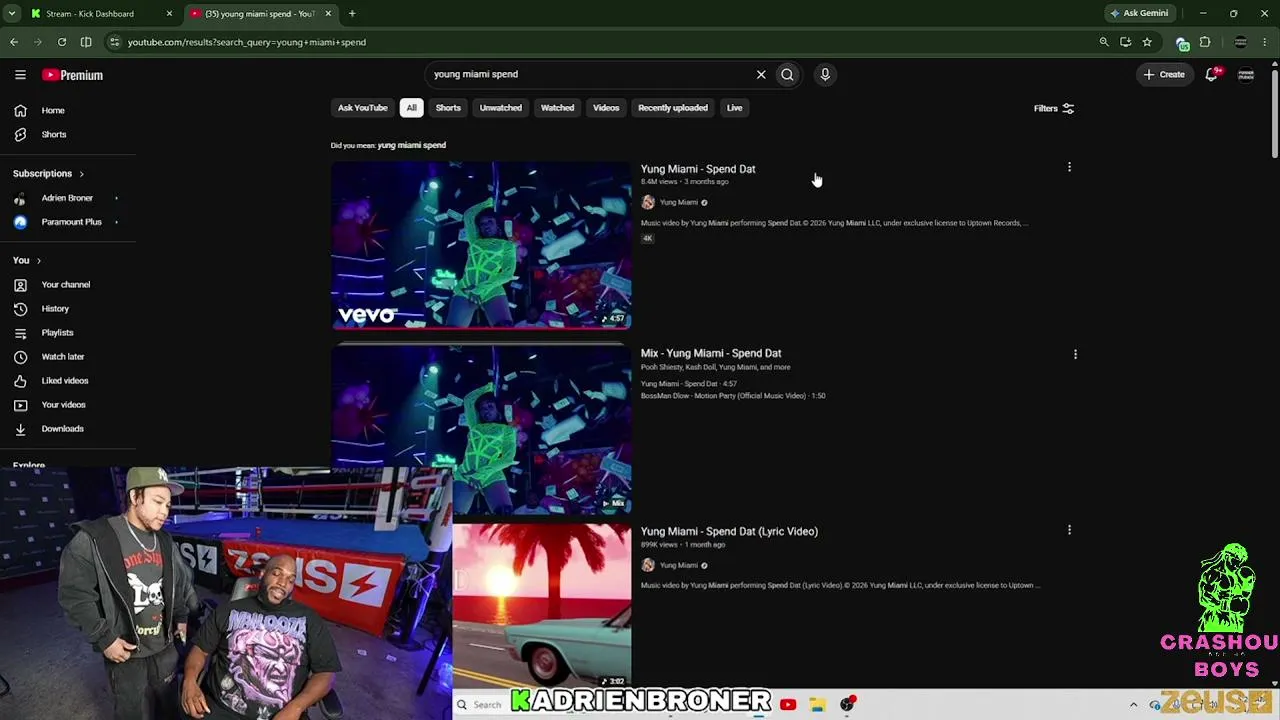The width and height of the screenshot is (1280, 720).
Task: Start voice search with the microphone
Action: pyautogui.click(x=825, y=74)
